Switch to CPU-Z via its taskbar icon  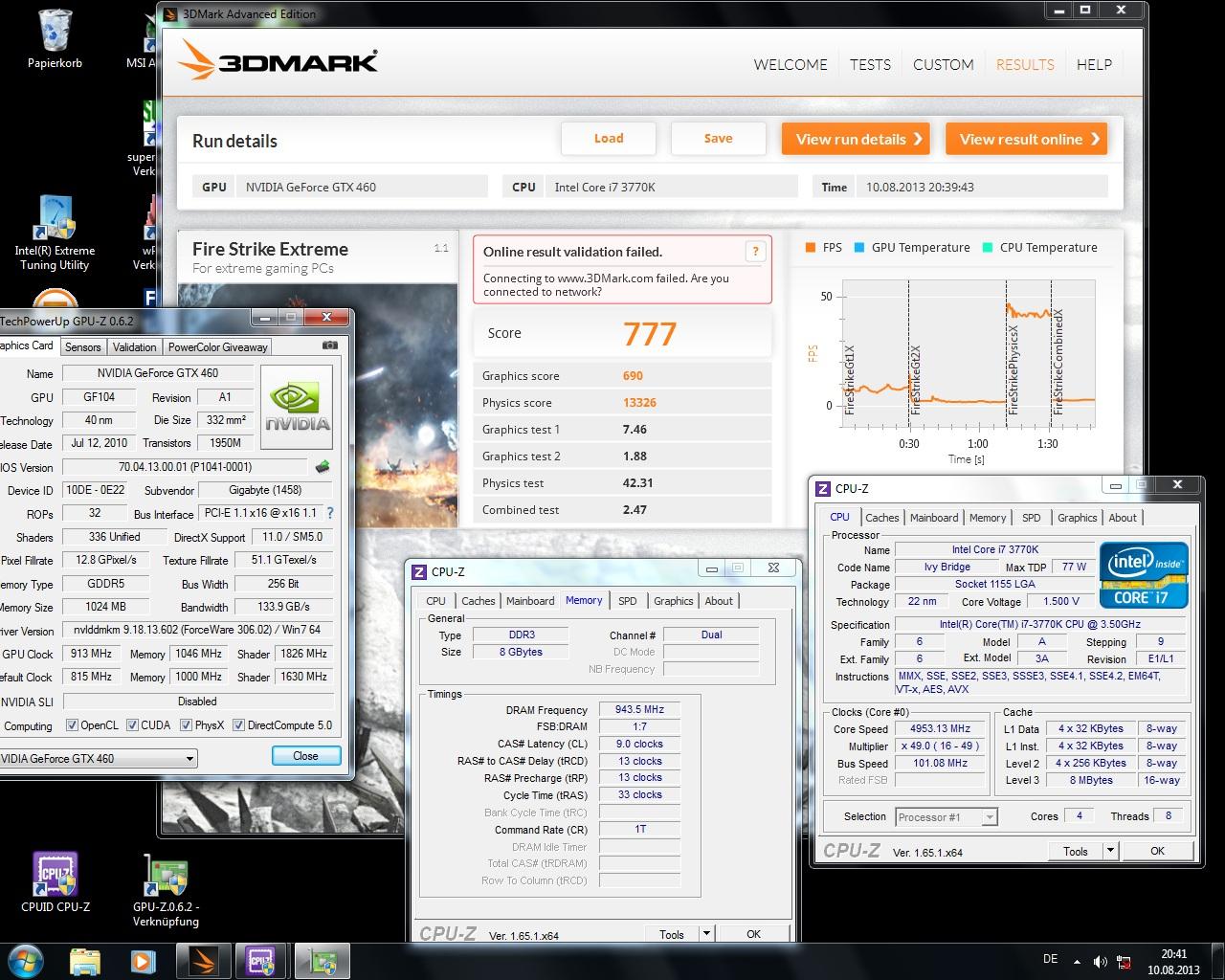[x=260, y=960]
